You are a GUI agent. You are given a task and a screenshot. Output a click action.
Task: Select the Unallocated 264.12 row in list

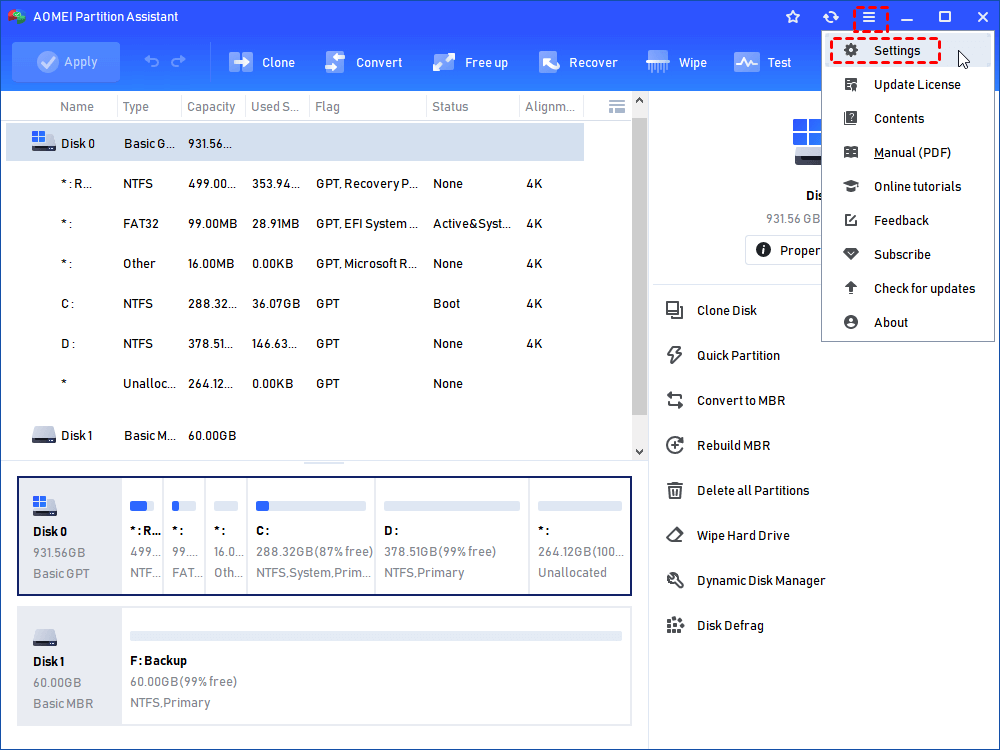295,383
